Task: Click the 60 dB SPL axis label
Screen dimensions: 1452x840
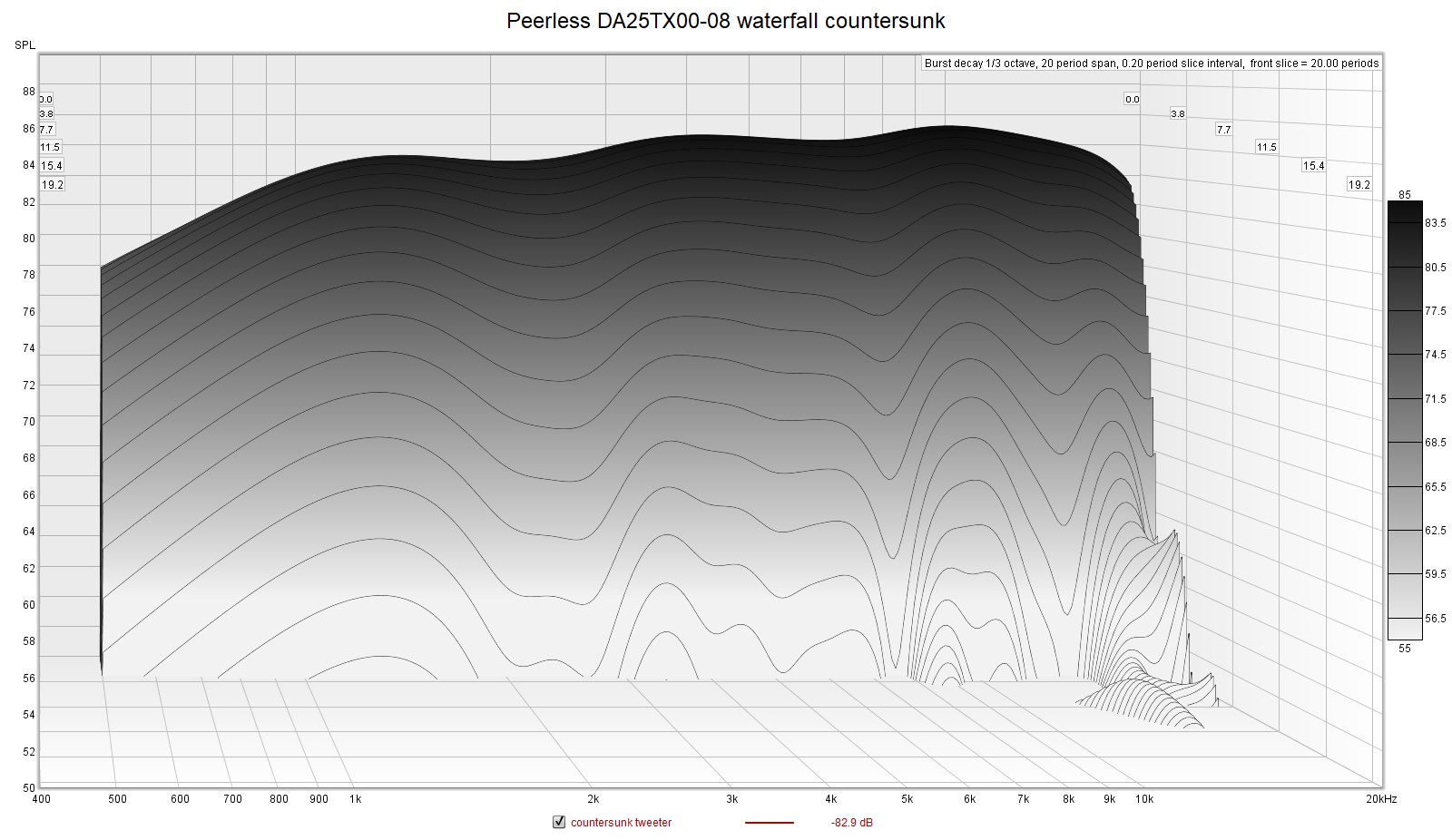Action: [29, 605]
